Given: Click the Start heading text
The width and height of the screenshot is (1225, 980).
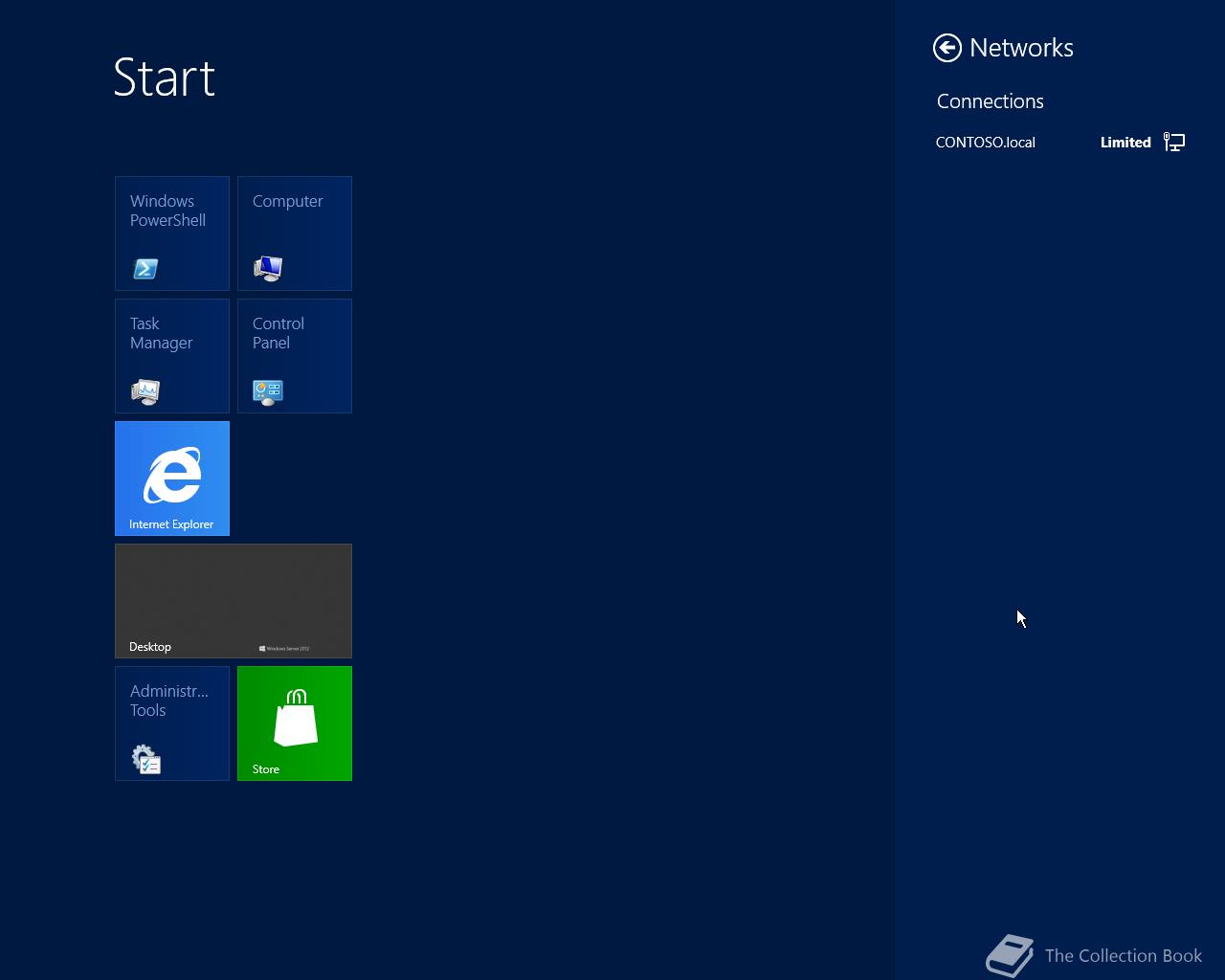Looking at the screenshot, I should [x=165, y=78].
